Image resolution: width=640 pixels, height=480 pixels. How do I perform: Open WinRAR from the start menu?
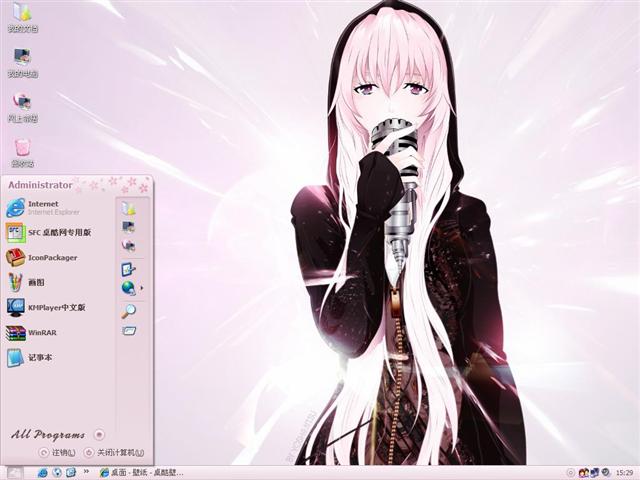pyautogui.click(x=31, y=333)
